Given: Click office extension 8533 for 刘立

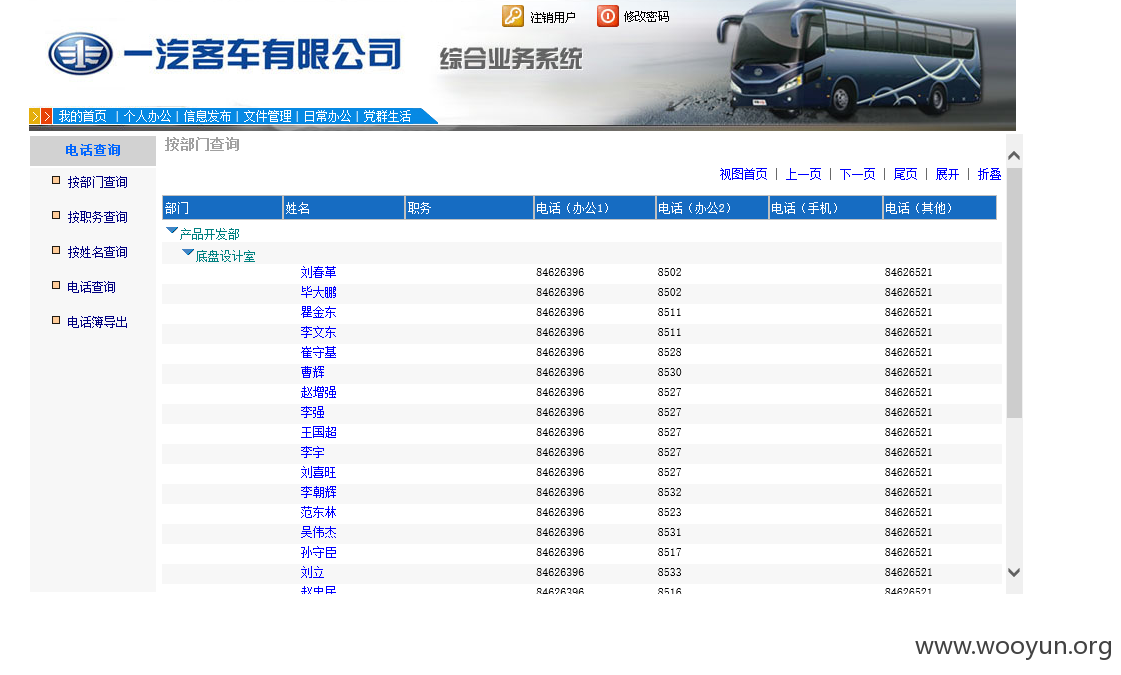Looking at the screenshot, I should (669, 573).
